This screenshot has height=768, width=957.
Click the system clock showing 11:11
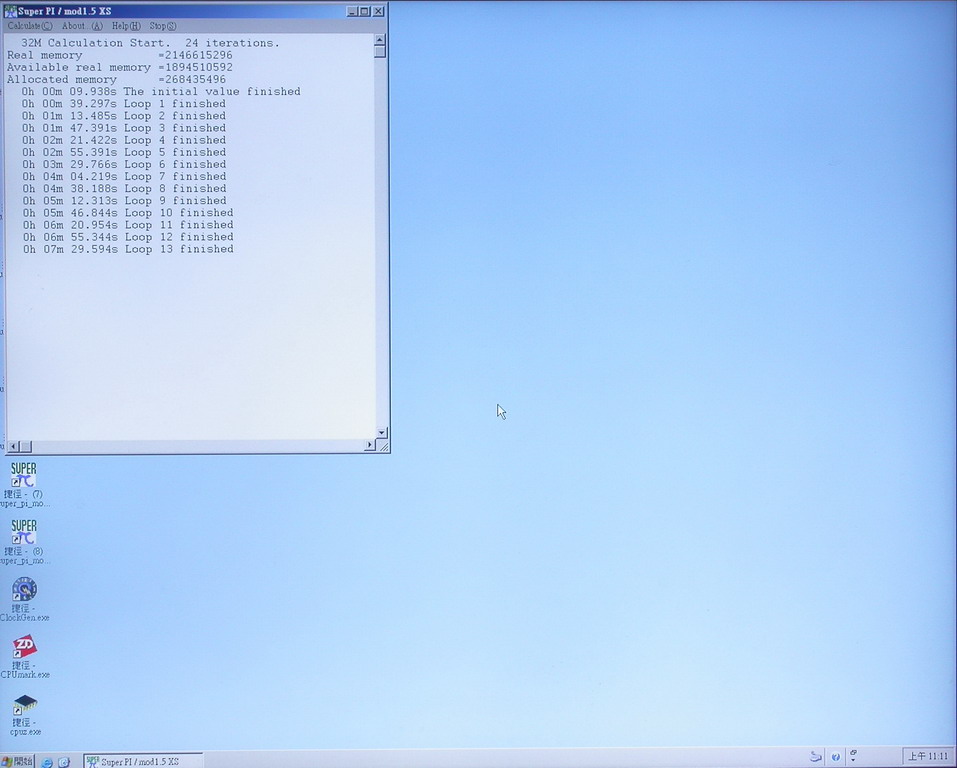(x=928, y=756)
